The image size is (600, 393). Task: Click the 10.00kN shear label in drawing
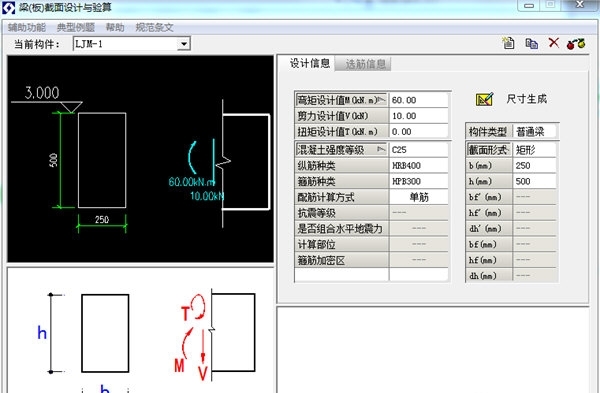click(x=207, y=196)
